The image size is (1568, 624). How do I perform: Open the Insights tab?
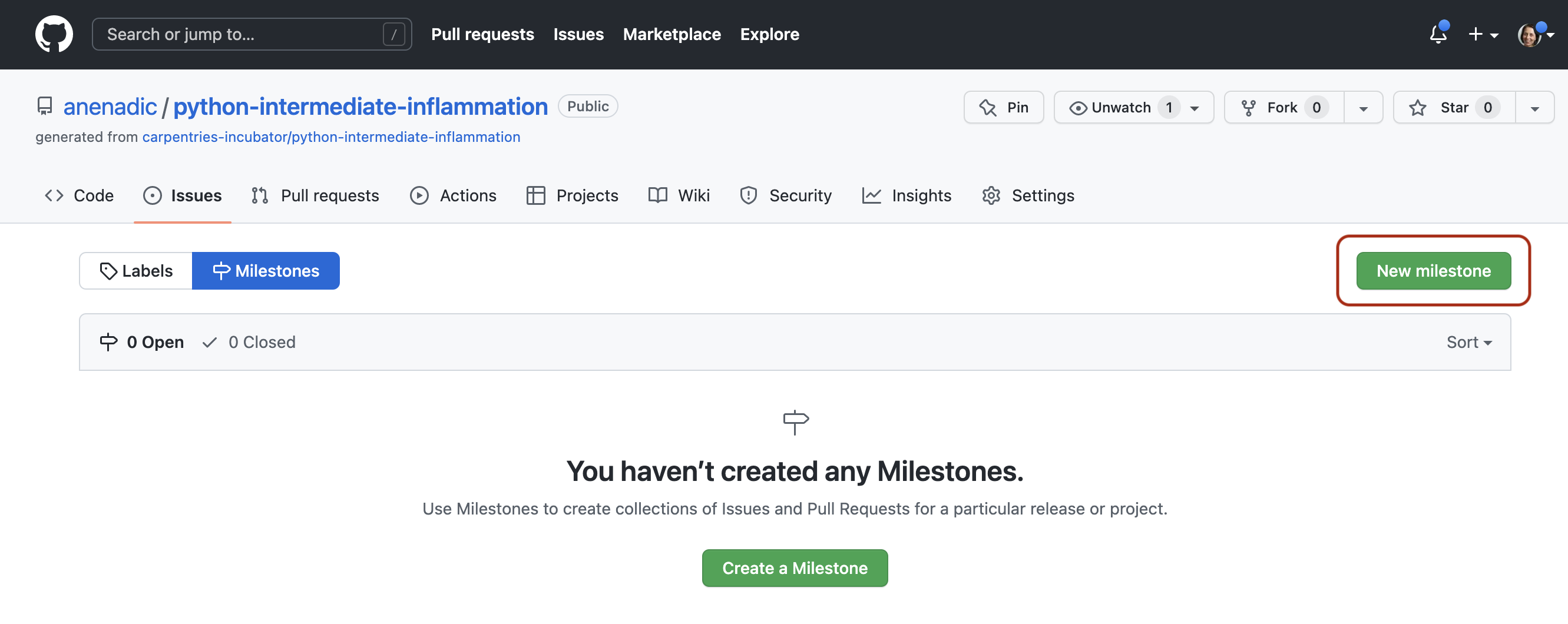click(x=907, y=195)
